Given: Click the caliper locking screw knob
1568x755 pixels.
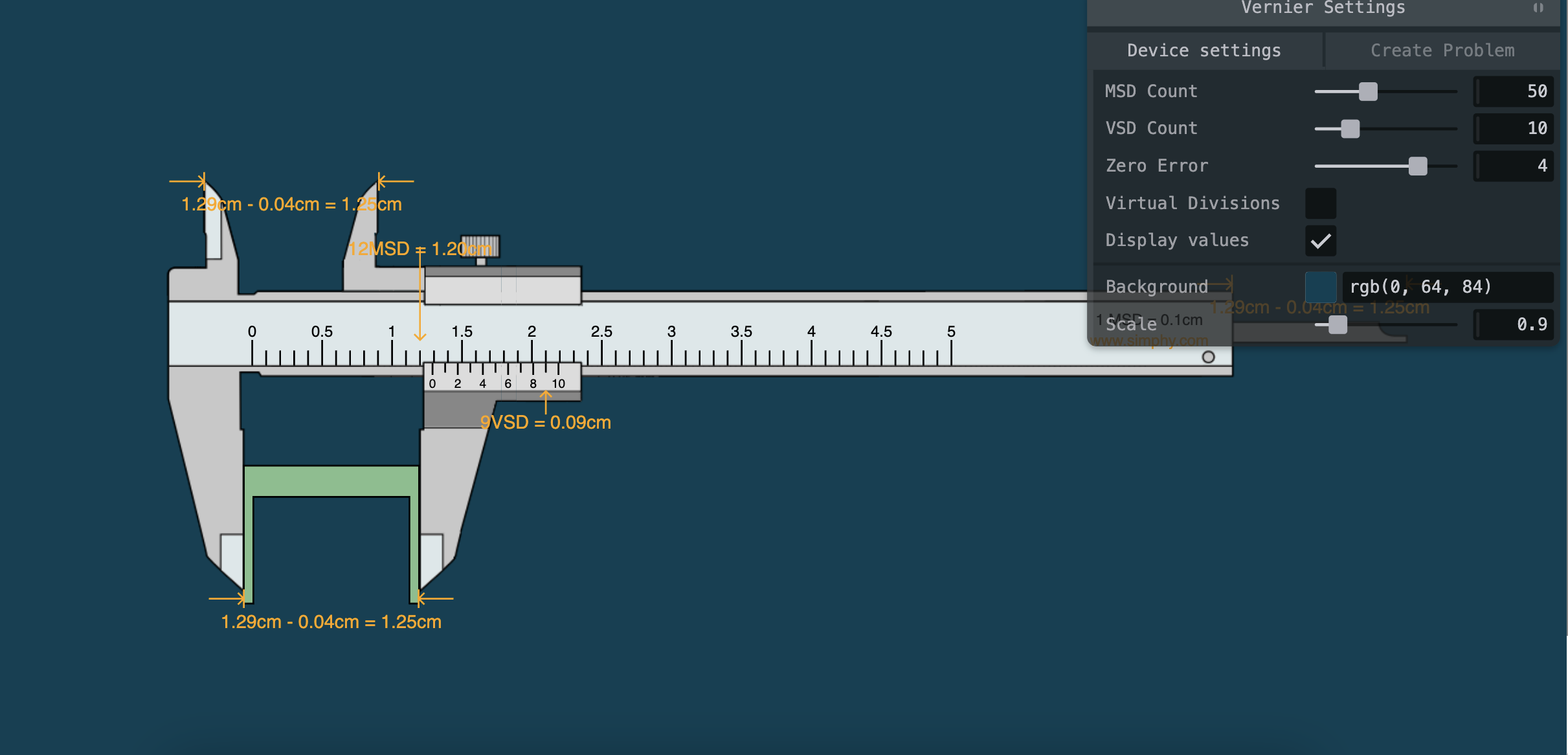Looking at the screenshot, I should (480, 247).
